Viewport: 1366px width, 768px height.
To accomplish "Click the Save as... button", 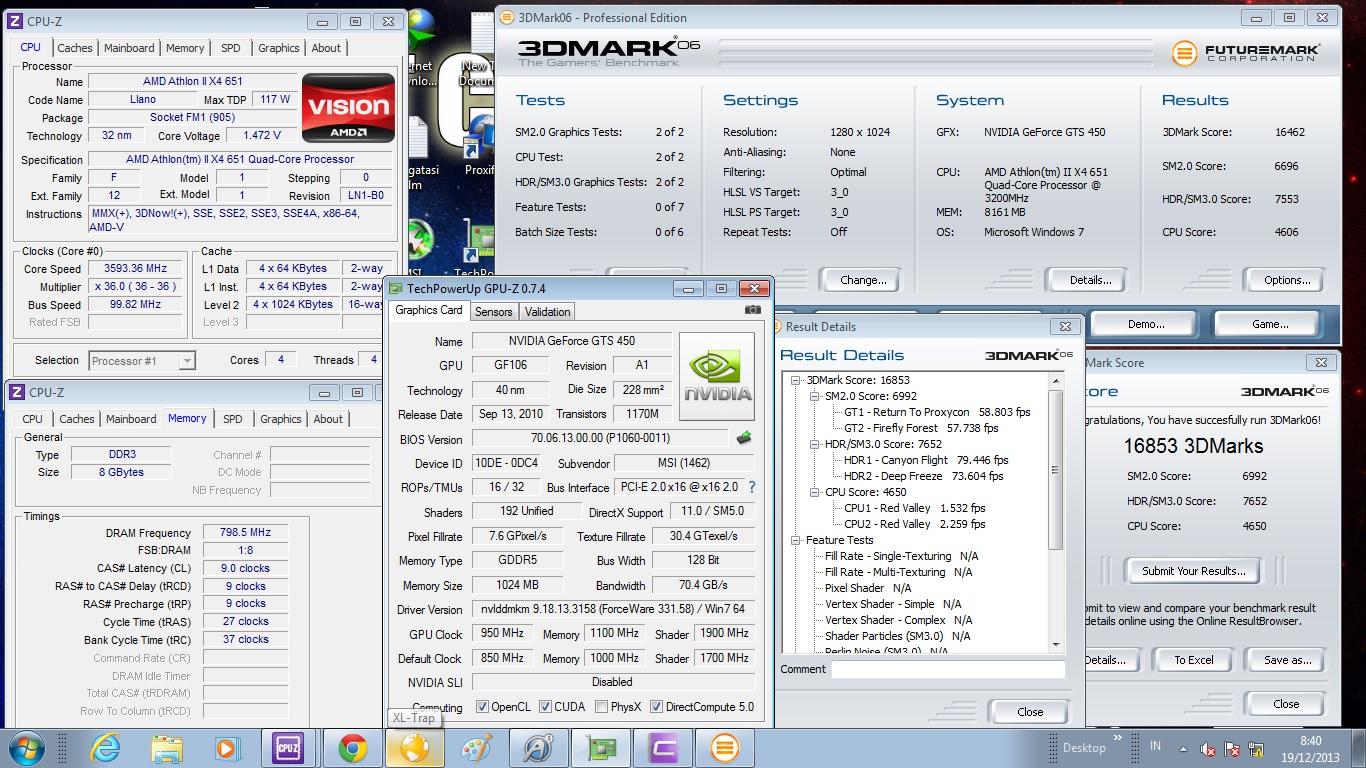I will coord(1287,660).
